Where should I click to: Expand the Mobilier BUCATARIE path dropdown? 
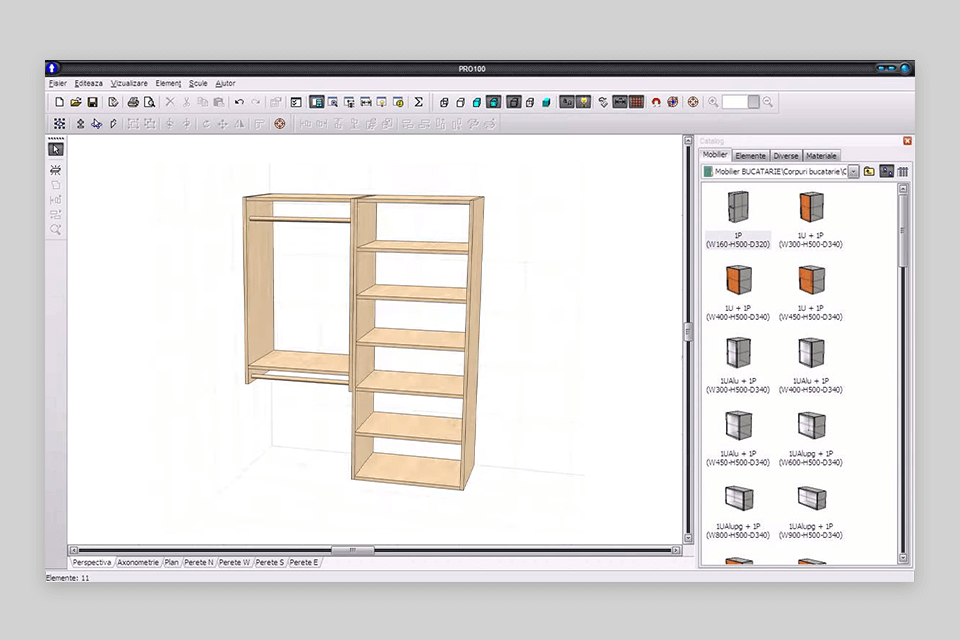pos(853,171)
